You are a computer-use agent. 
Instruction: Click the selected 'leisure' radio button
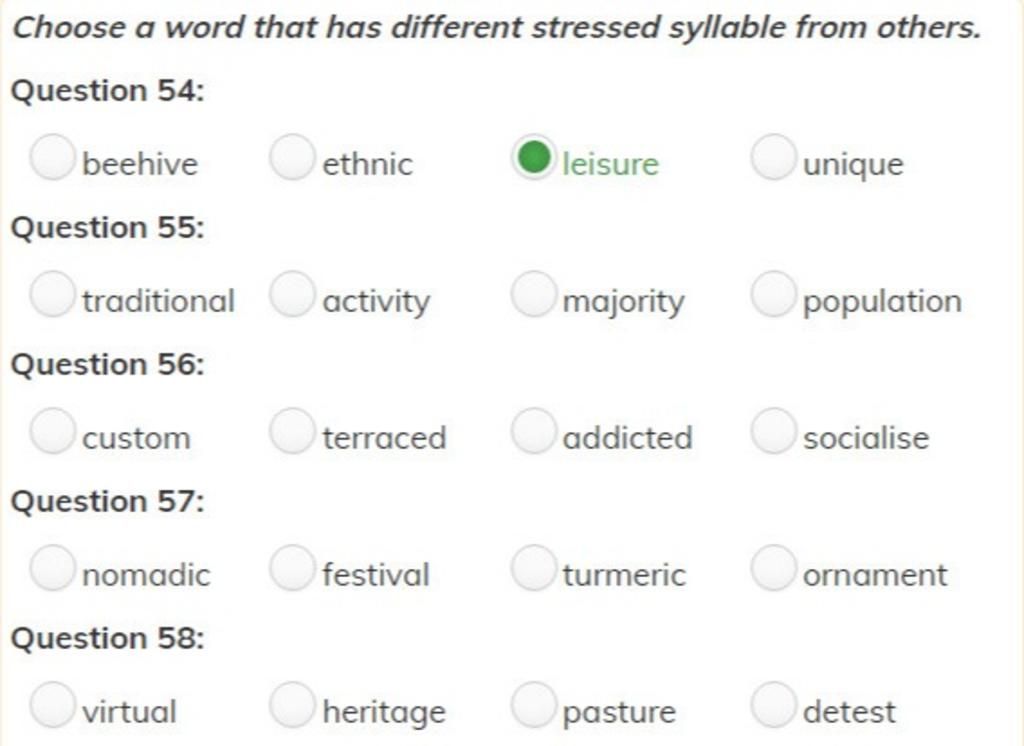tap(534, 157)
